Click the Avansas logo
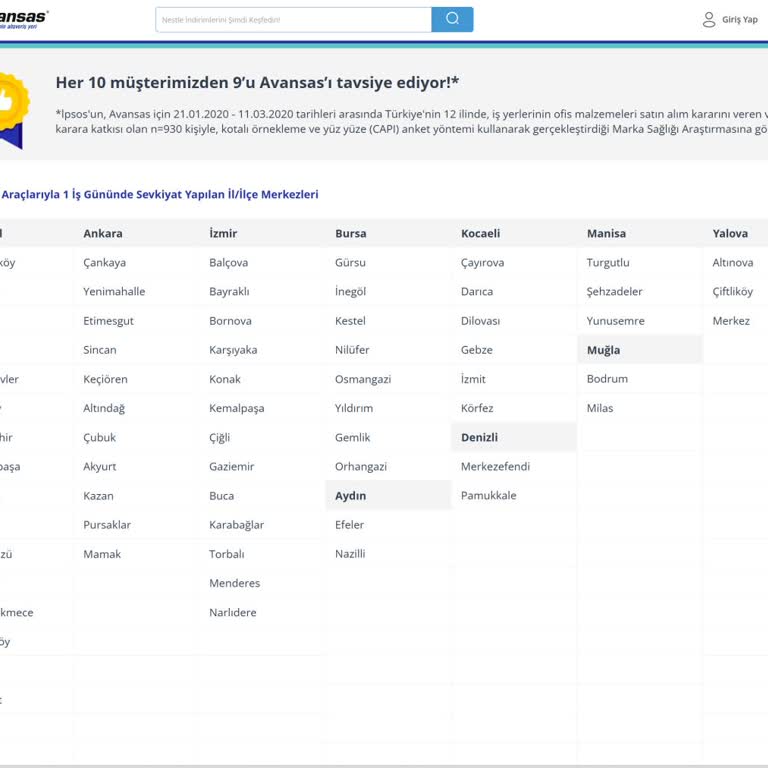The height and width of the screenshot is (768, 768). coord(23,19)
